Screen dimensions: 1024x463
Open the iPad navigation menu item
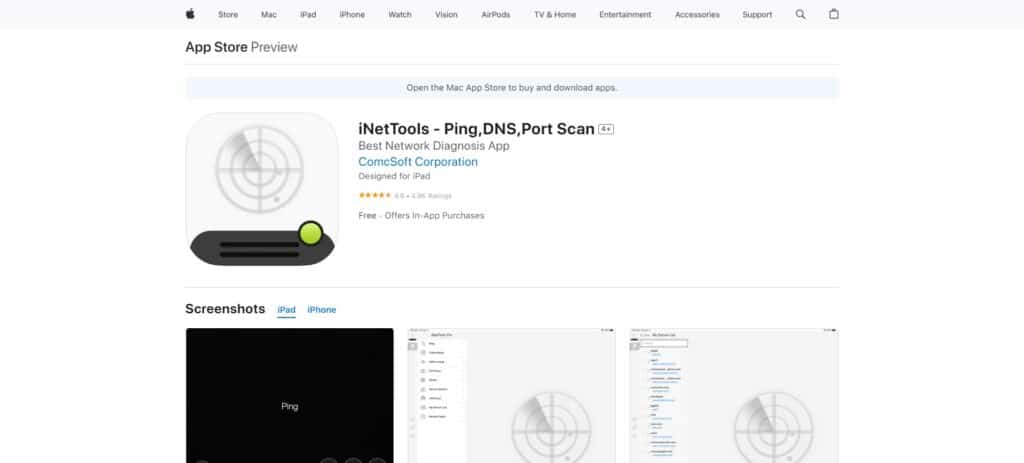(x=308, y=14)
